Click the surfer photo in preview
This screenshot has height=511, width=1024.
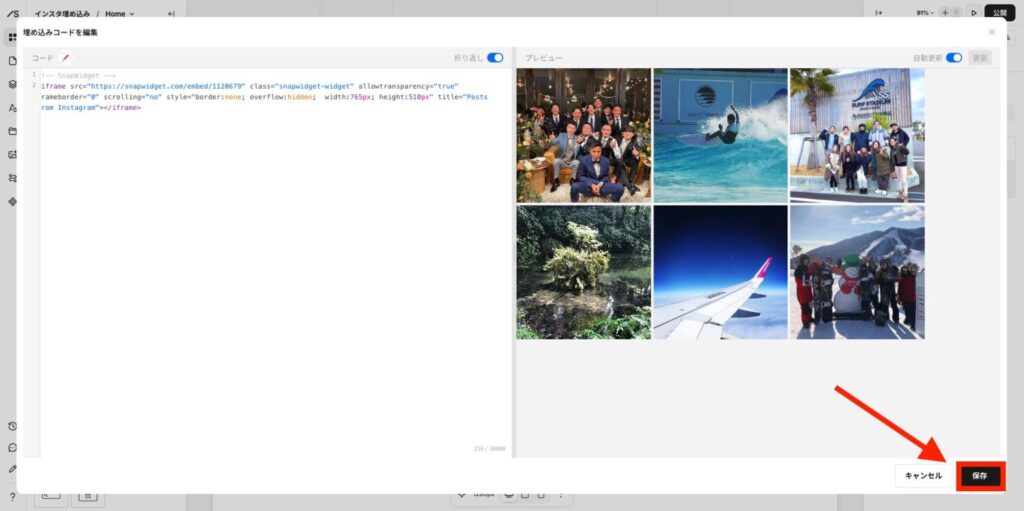pos(720,135)
